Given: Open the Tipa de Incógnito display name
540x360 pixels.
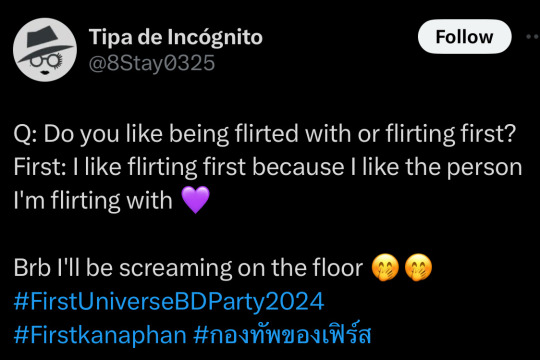Looking at the screenshot, I should coord(176,37).
